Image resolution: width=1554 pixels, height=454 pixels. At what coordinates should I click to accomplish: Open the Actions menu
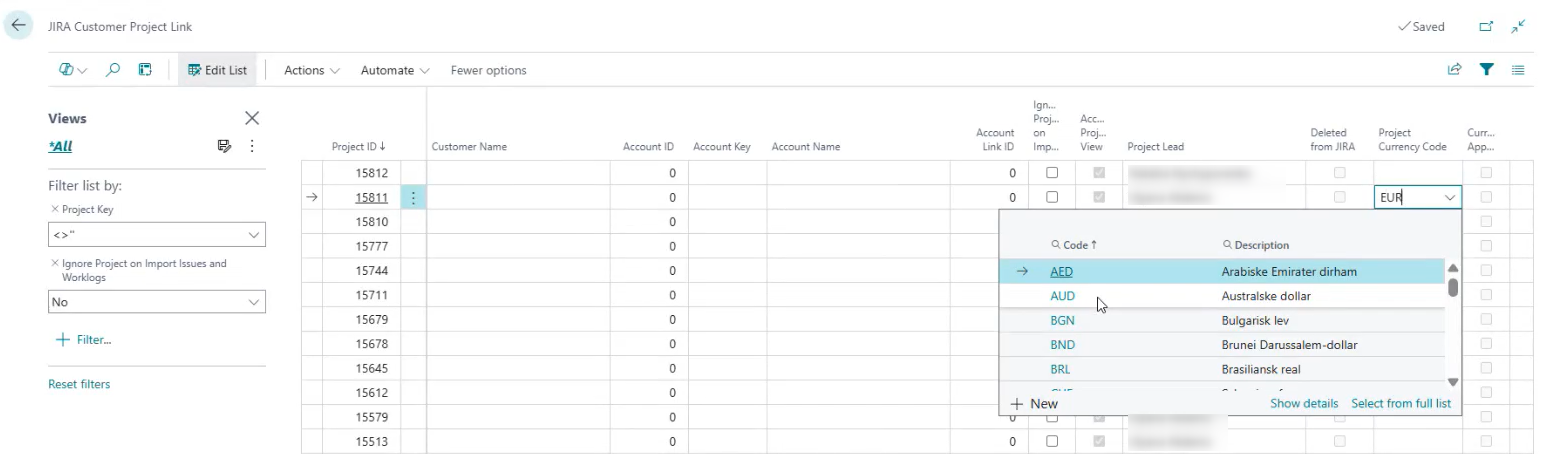[x=312, y=70]
